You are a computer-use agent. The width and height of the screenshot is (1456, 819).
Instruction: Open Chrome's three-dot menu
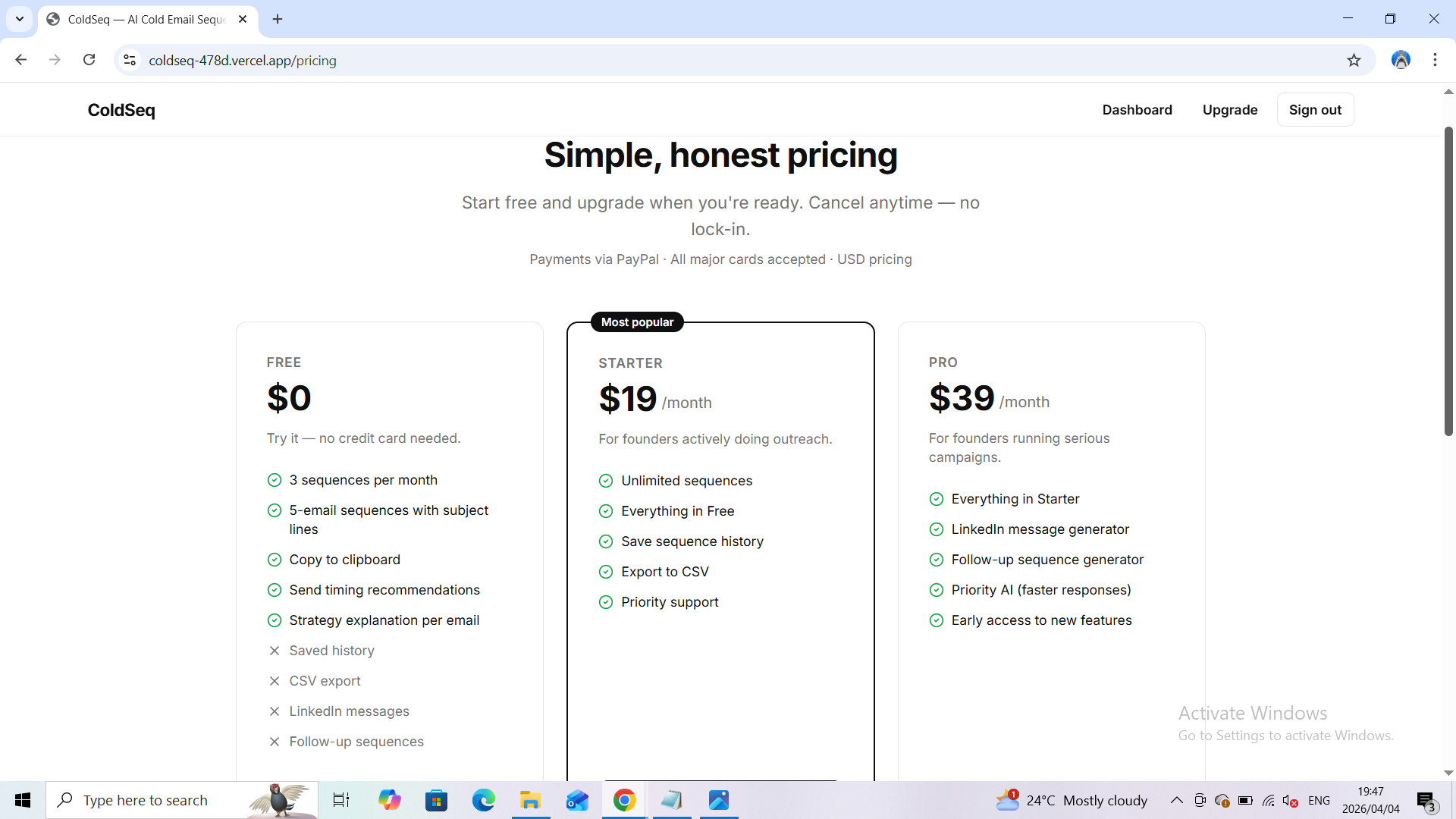pyautogui.click(x=1435, y=60)
